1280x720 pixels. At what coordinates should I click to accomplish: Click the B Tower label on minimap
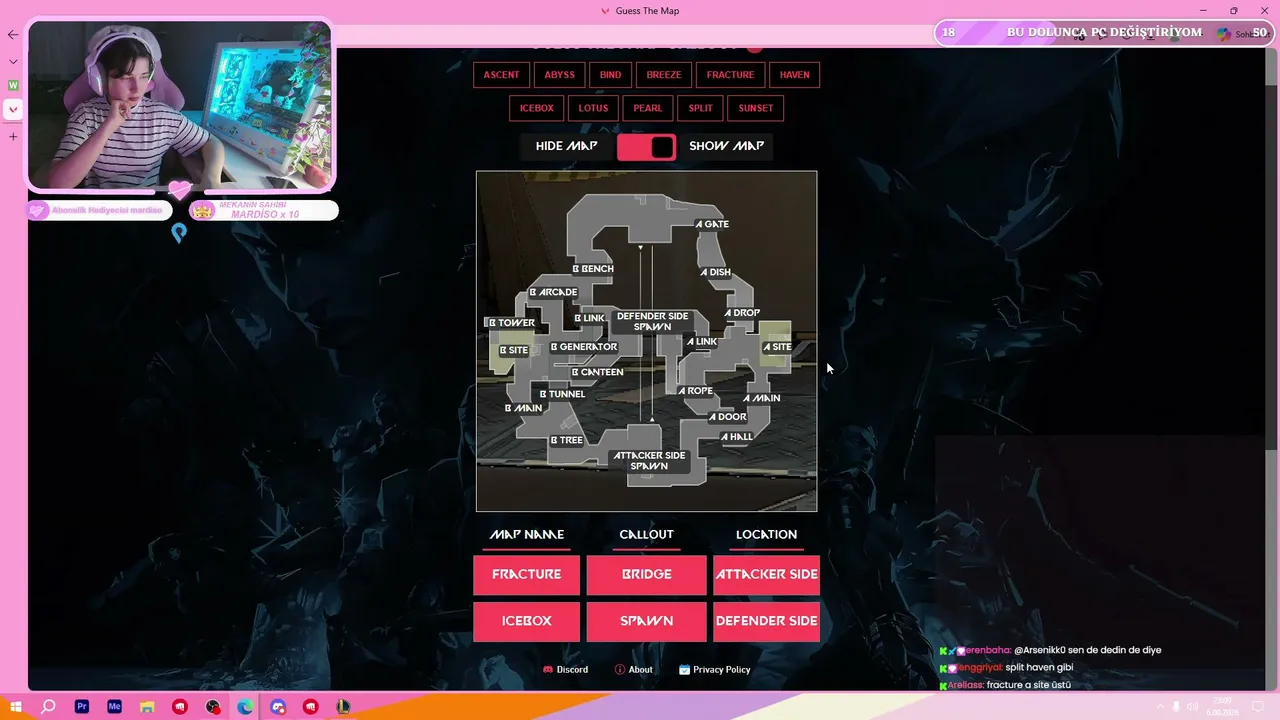[x=511, y=323]
